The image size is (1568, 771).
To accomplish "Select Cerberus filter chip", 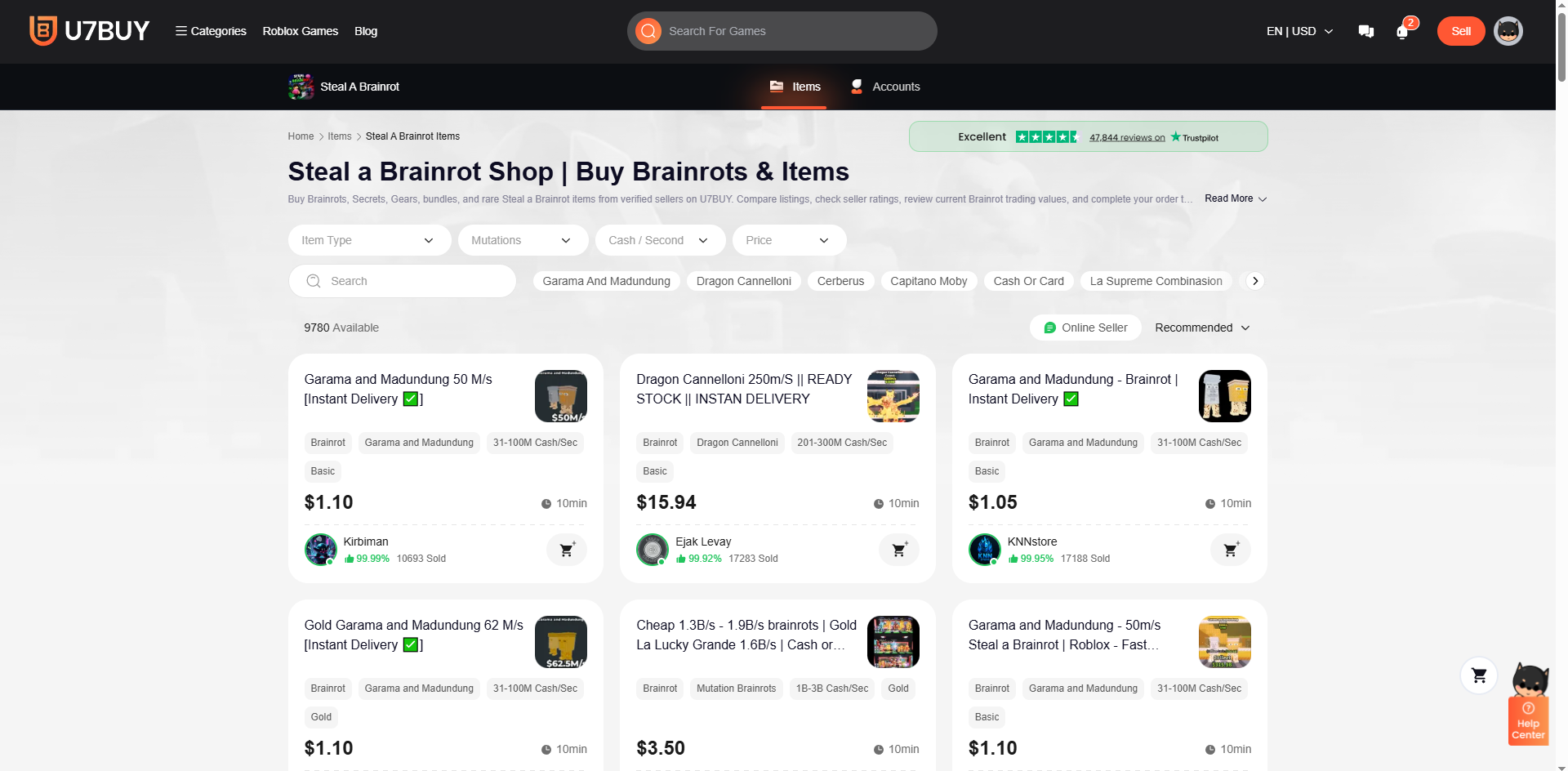I will point(840,281).
